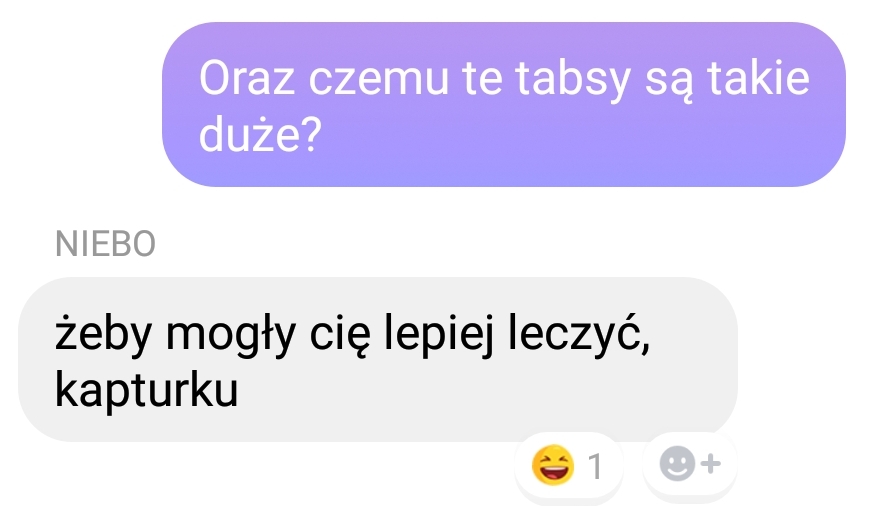Tap the gray smiley face icon

pyautogui.click(x=677, y=464)
